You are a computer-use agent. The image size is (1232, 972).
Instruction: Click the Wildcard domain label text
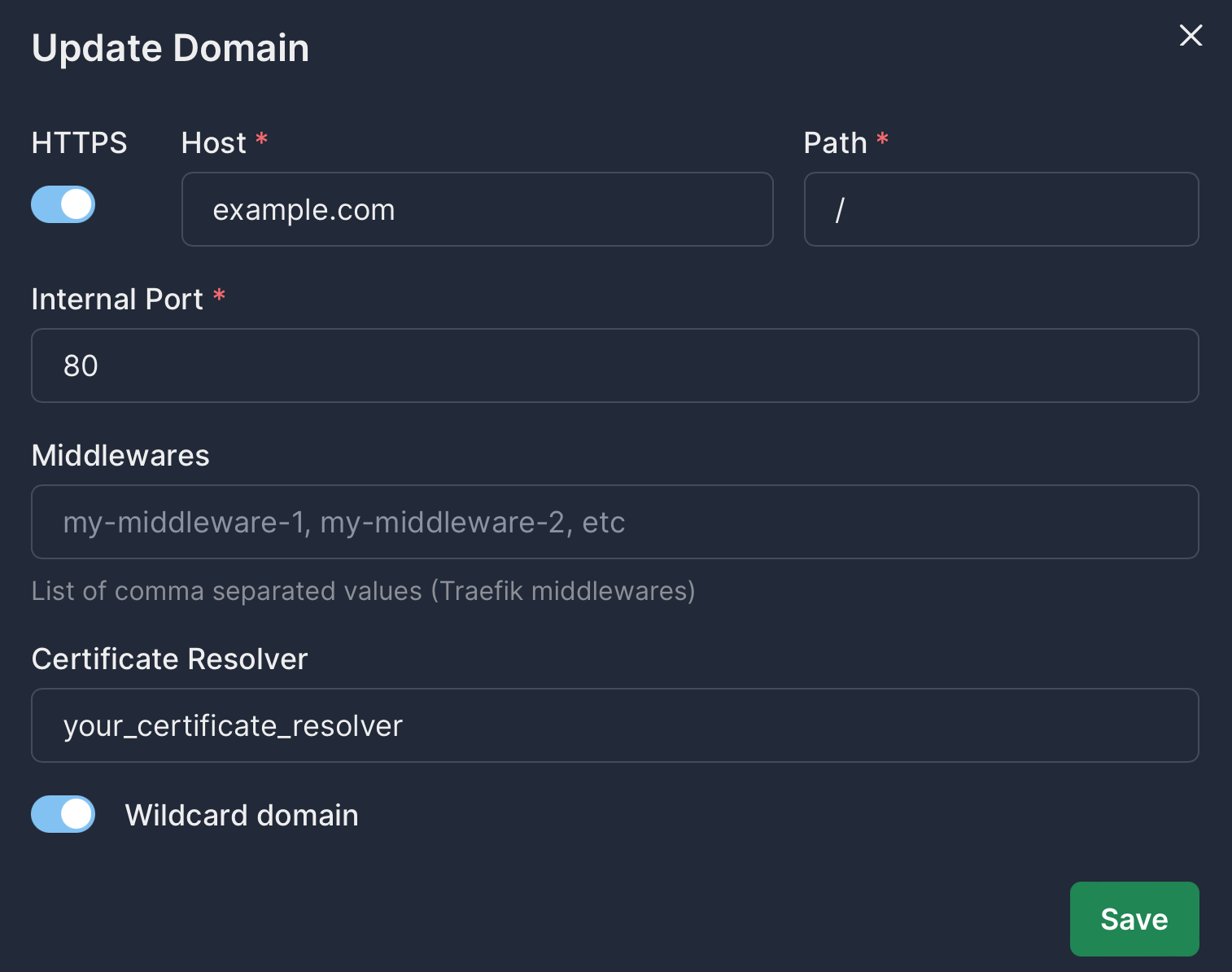click(x=242, y=815)
